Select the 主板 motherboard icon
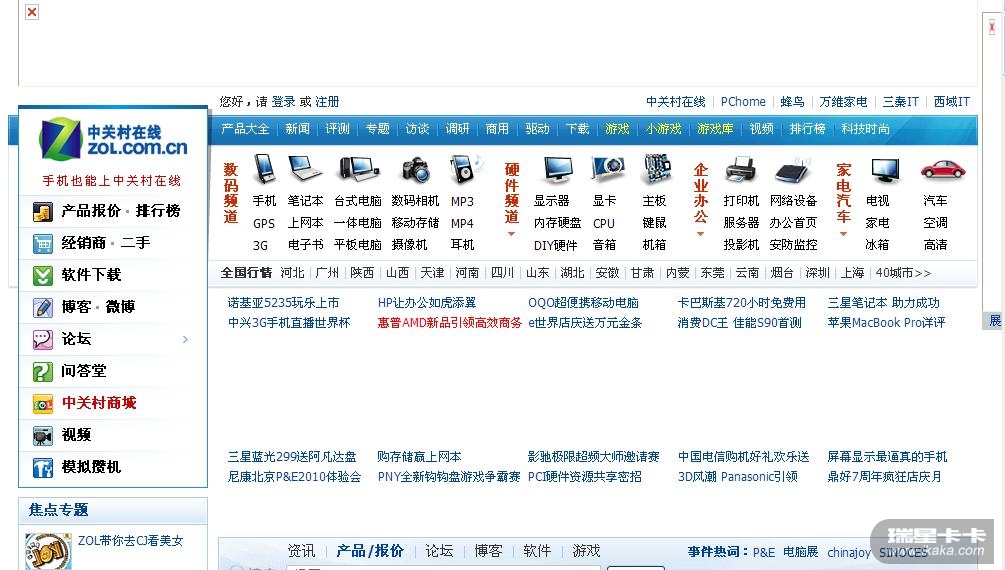 656,169
